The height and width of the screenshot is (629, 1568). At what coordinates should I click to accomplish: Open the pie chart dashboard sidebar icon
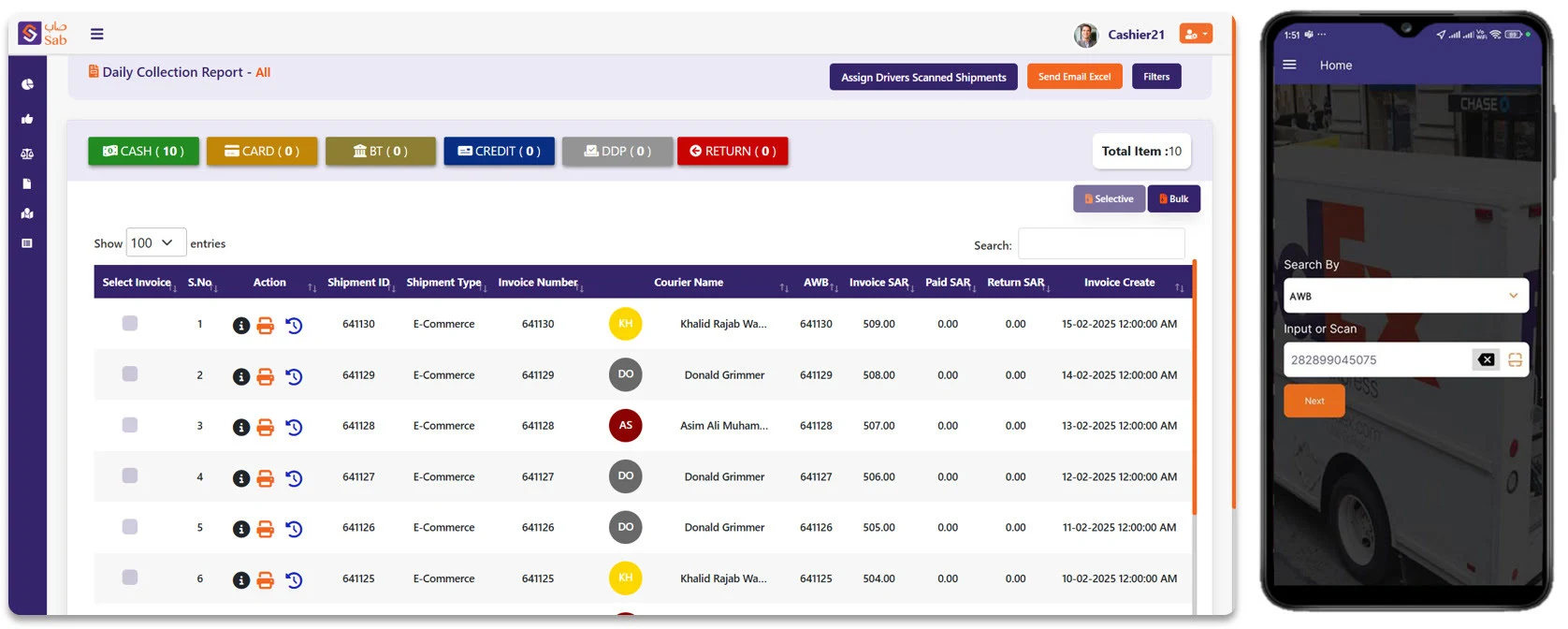click(x=27, y=84)
